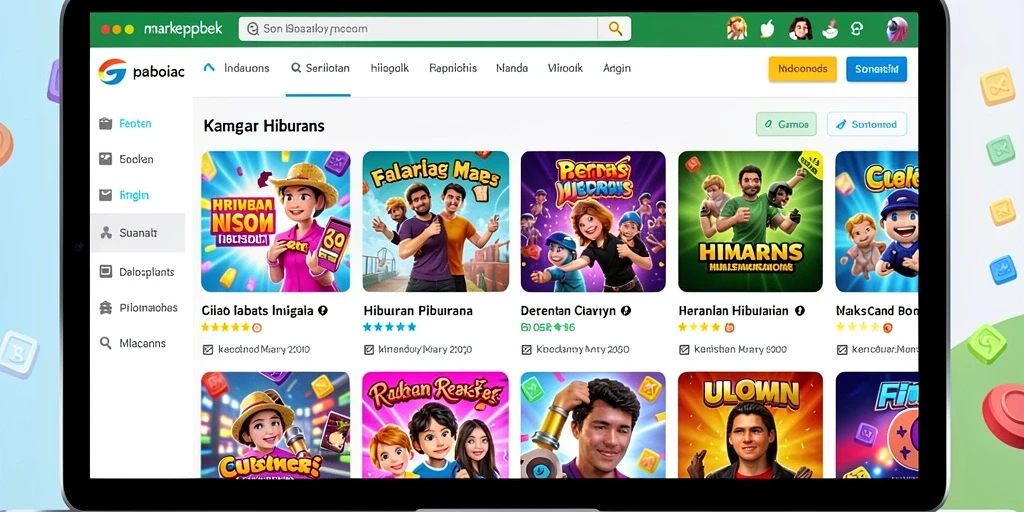
Task: Open the Hiiogolk tab
Action: pos(389,68)
